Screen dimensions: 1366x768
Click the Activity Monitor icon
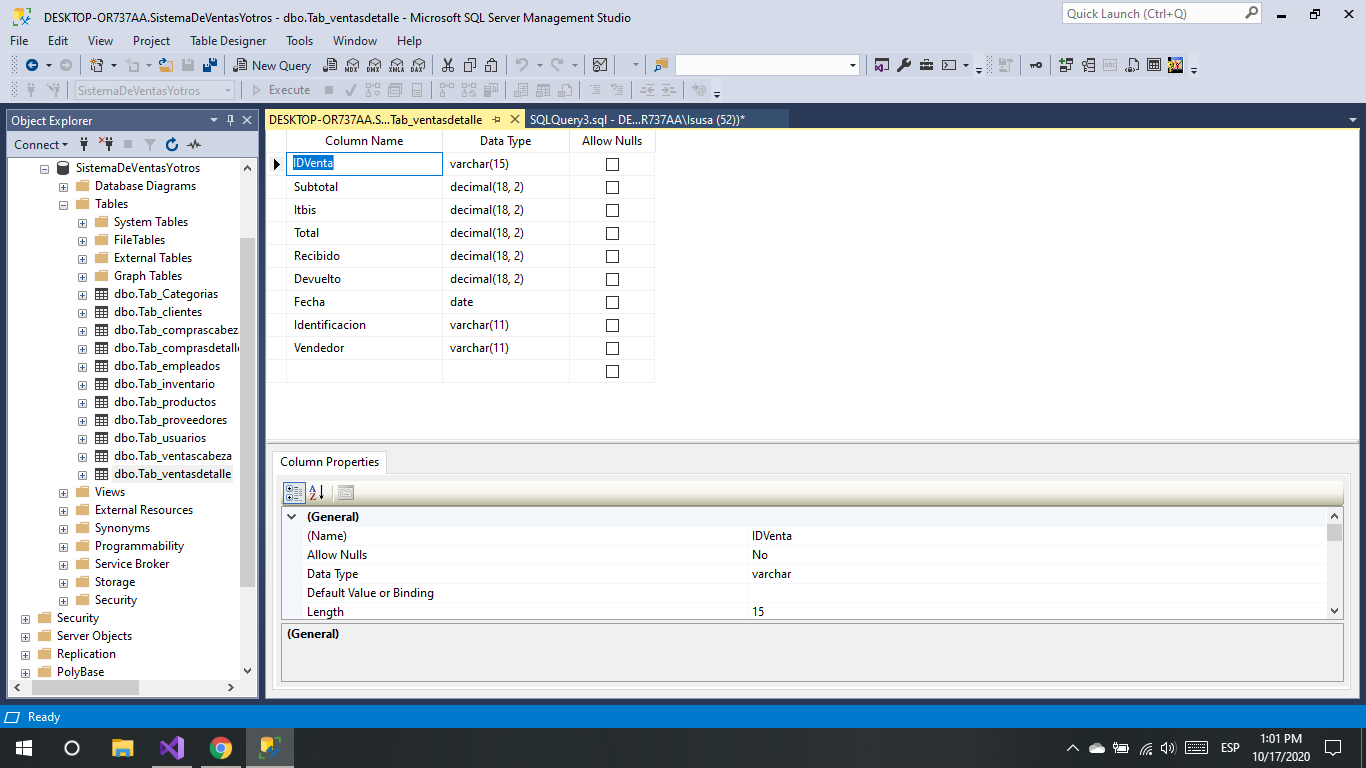pyautogui.click(x=600, y=65)
